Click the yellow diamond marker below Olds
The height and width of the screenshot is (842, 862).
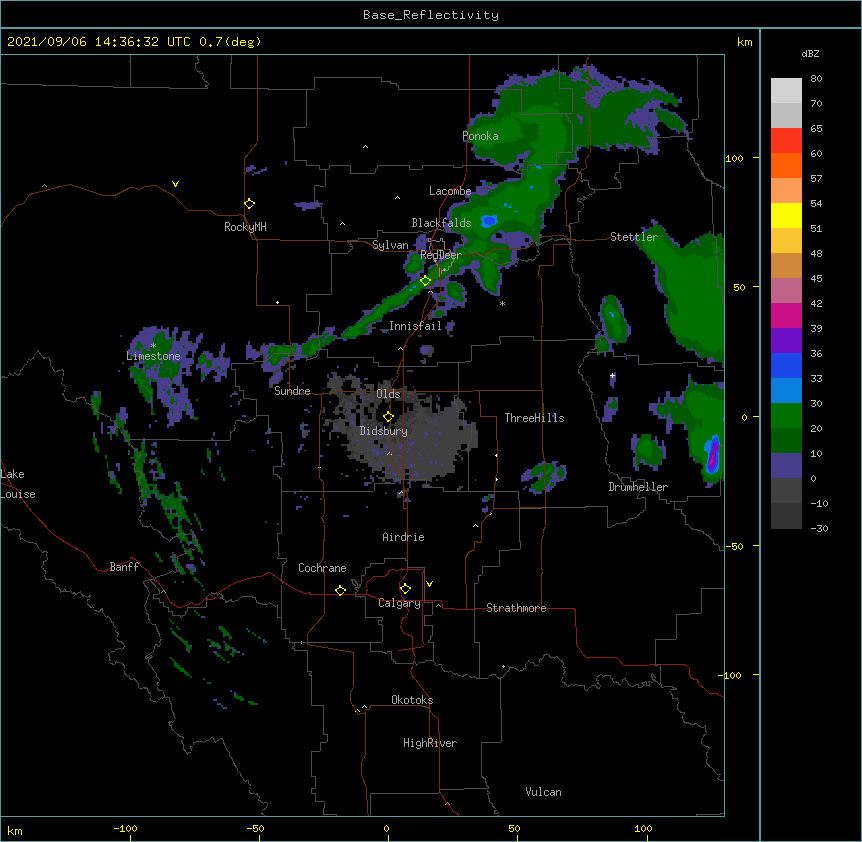388,417
